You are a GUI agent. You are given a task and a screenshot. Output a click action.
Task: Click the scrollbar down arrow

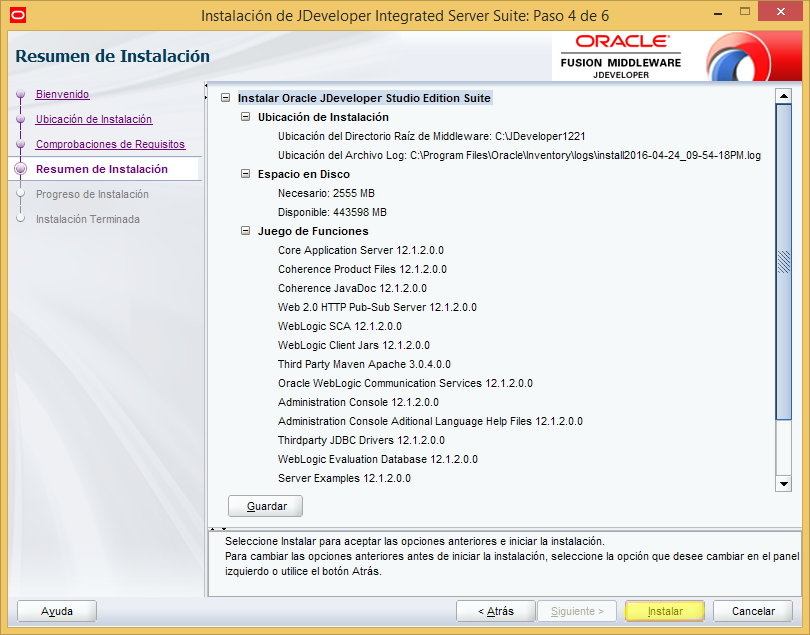(784, 484)
